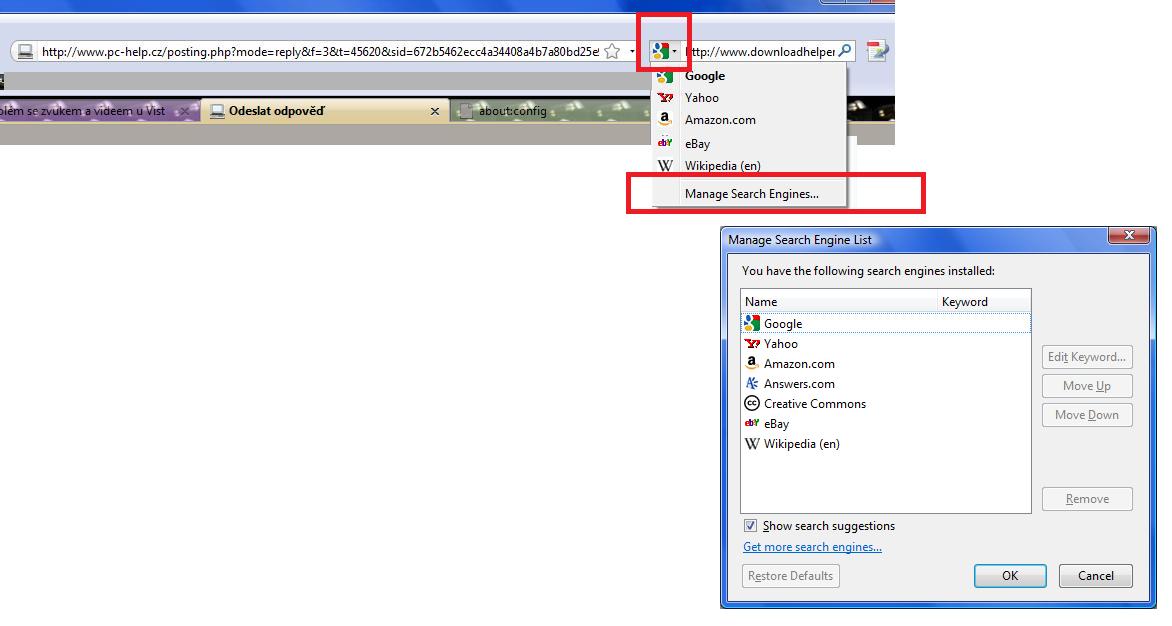Click the Restore Defaults button

pos(790,576)
